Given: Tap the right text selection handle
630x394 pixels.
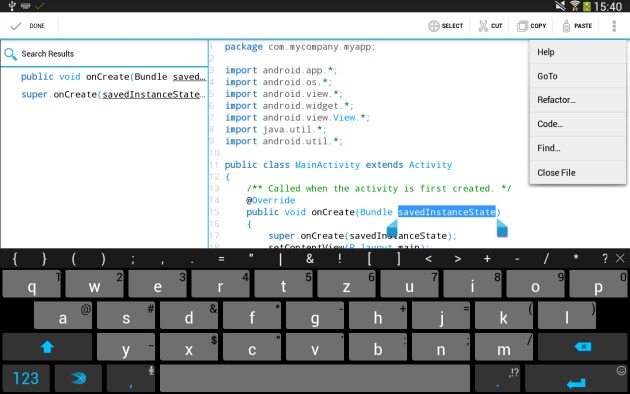Looking at the screenshot, I should [502, 228].
